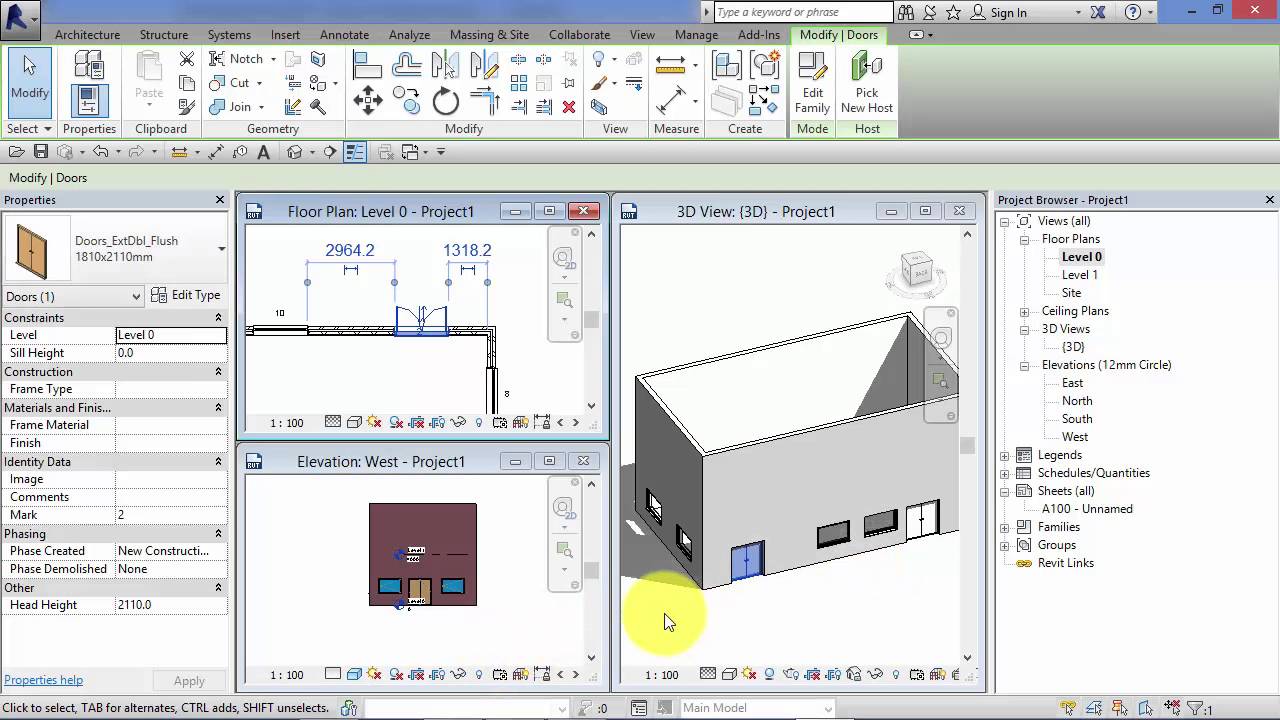
Task: Open the Properties help link
Action: click(43, 680)
